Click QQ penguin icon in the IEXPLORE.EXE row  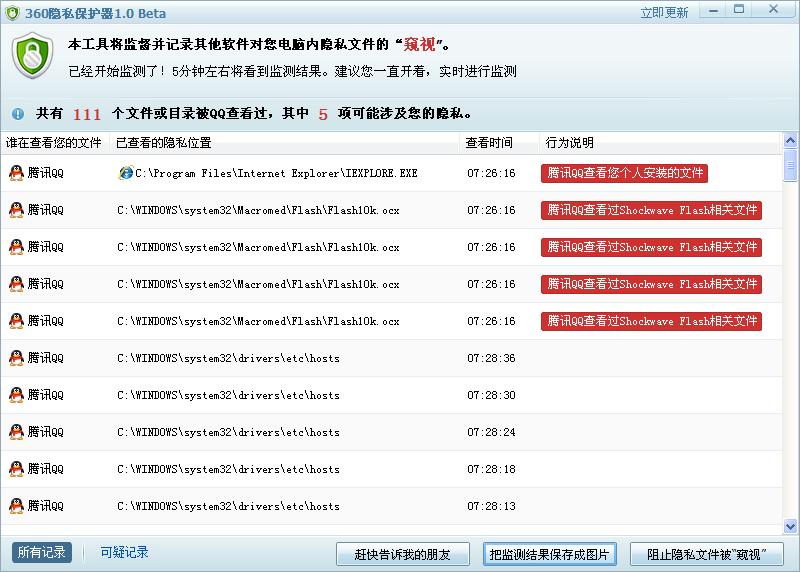pos(16,173)
